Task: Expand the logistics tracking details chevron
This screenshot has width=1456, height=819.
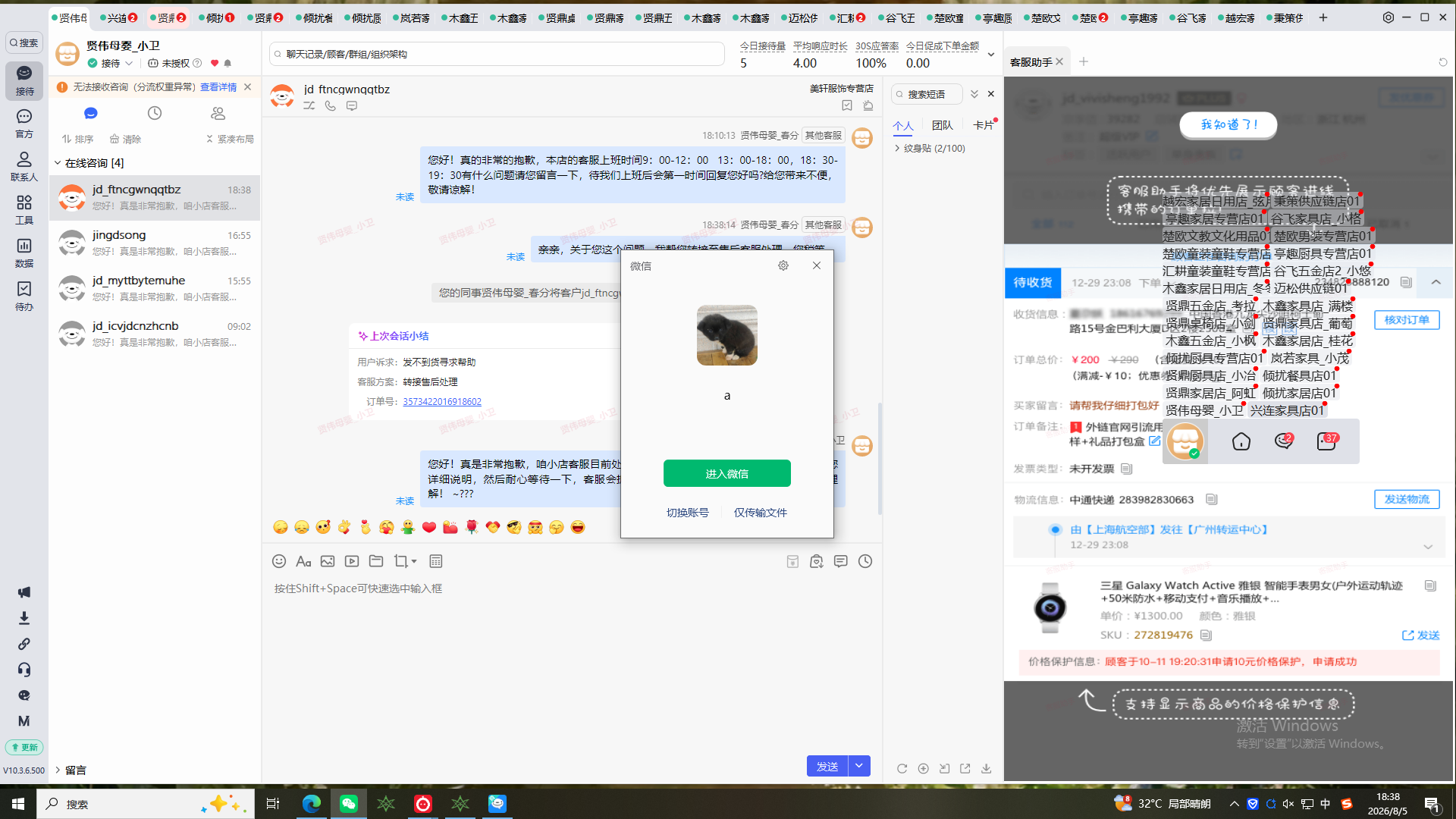Action: (1428, 547)
